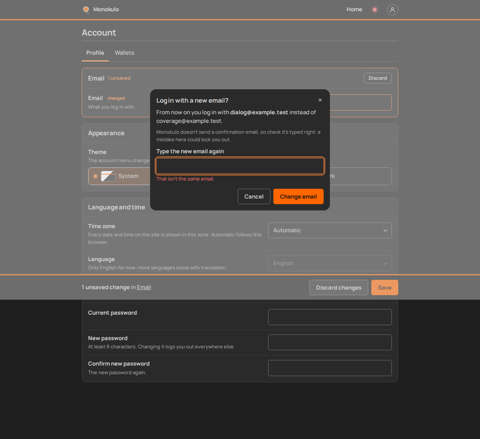Follow the Email link in unsaved bar
The image size is (480, 439).
(x=144, y=287)
